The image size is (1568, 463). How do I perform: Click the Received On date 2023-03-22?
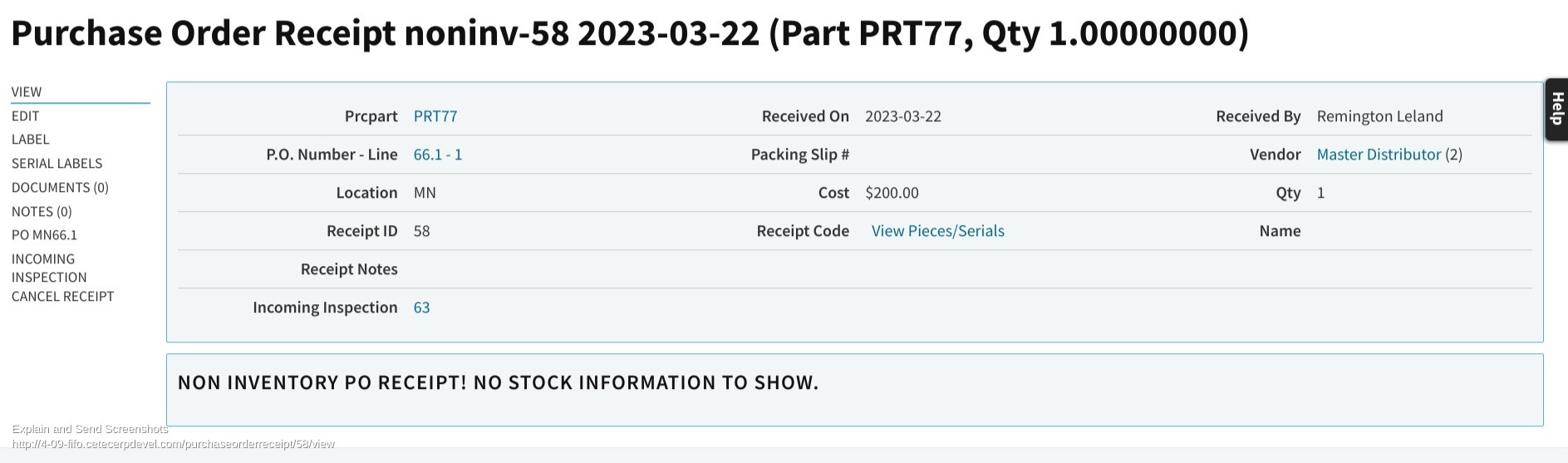tap(903, 116)
